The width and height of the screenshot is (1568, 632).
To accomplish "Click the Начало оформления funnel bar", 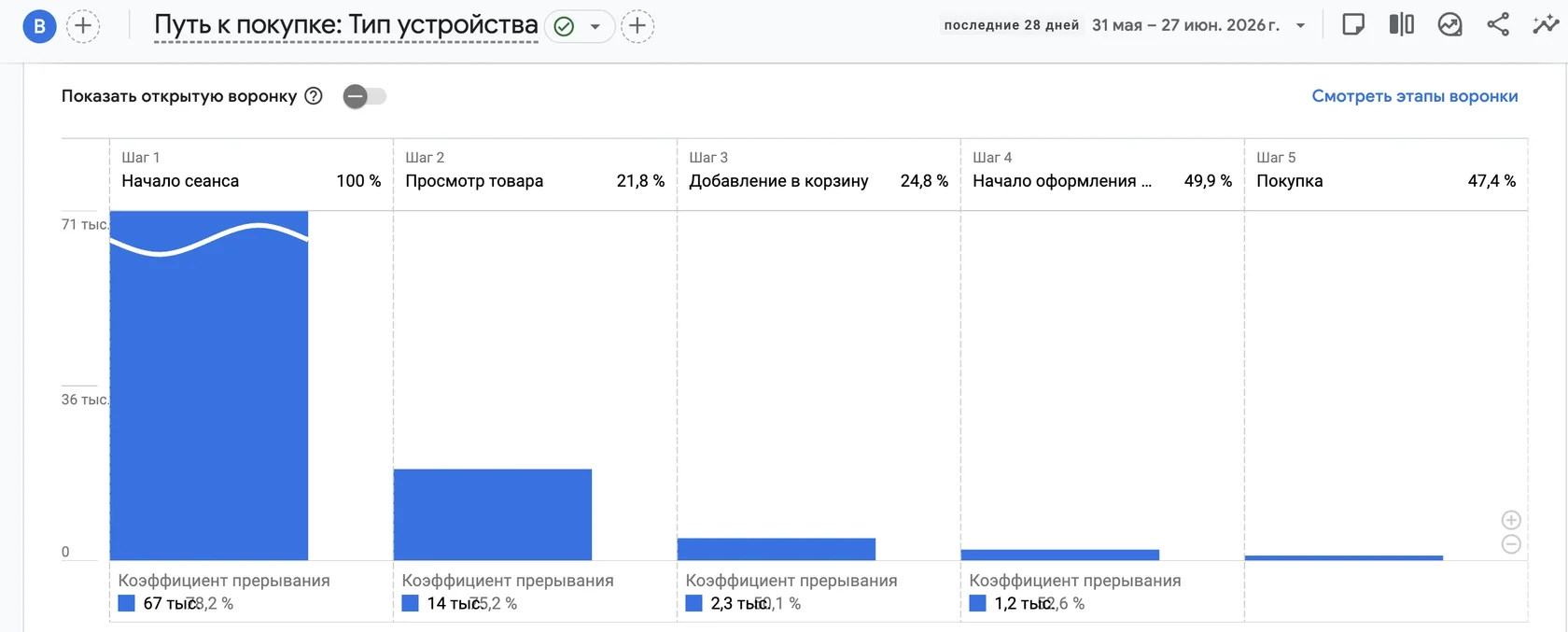I will [x=1060, y=555].
